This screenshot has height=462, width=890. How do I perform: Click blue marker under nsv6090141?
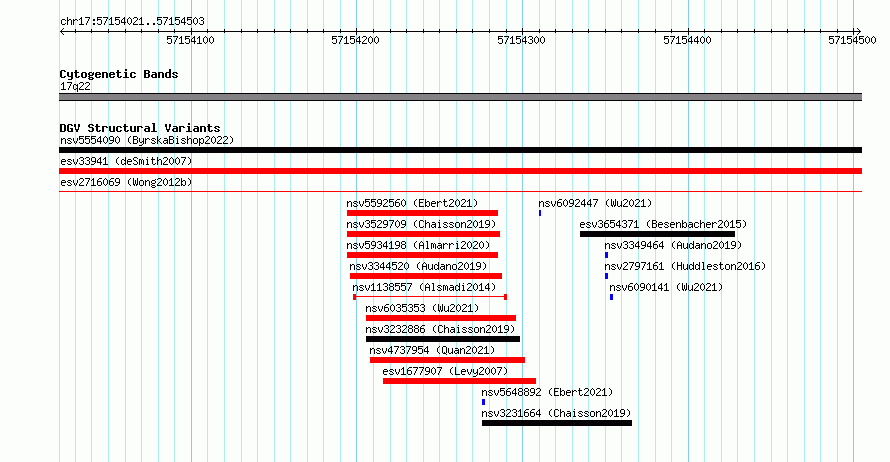611,297
